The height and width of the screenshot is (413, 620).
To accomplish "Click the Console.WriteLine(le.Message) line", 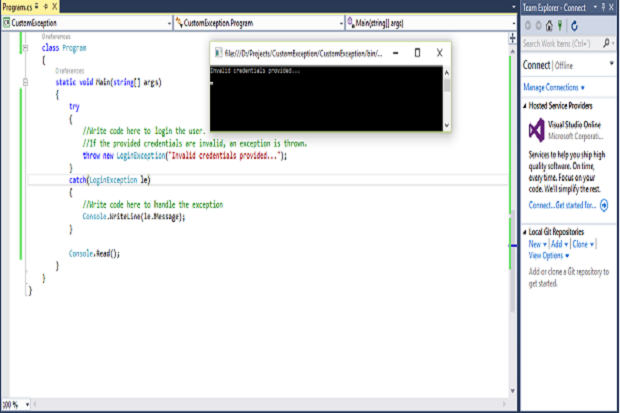I will tap(134, 216).
